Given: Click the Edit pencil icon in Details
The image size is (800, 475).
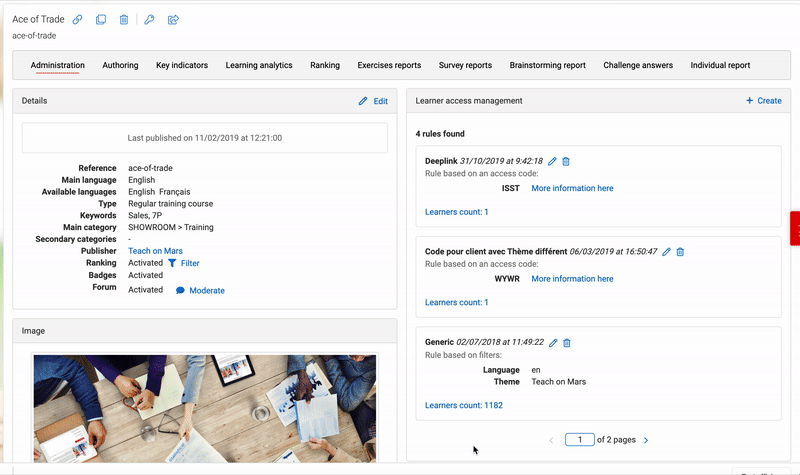Looking at the screenshot, I should (363, 101).
